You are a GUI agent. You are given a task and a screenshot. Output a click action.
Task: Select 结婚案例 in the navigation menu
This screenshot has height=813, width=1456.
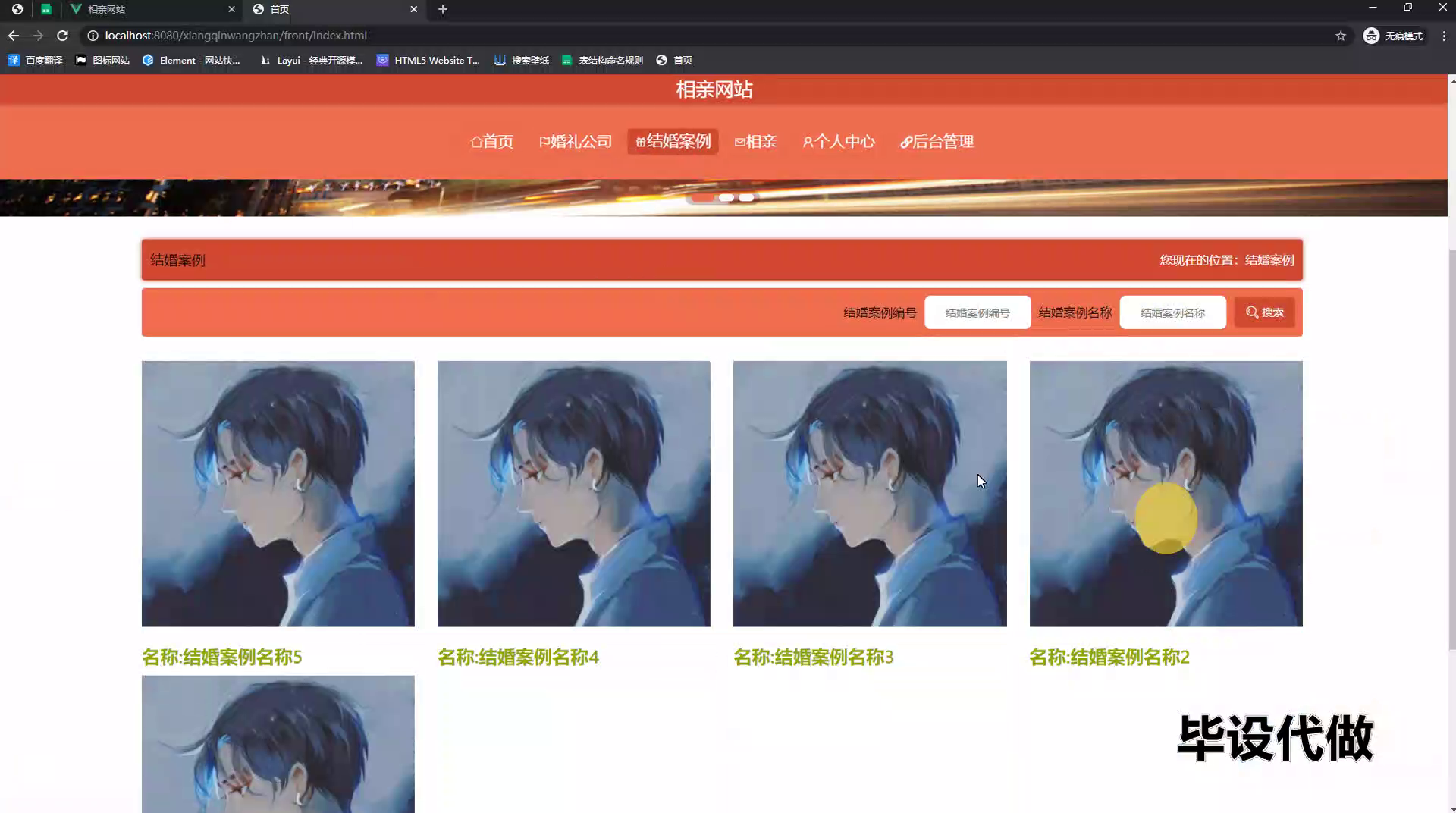(x=673, y=142)
